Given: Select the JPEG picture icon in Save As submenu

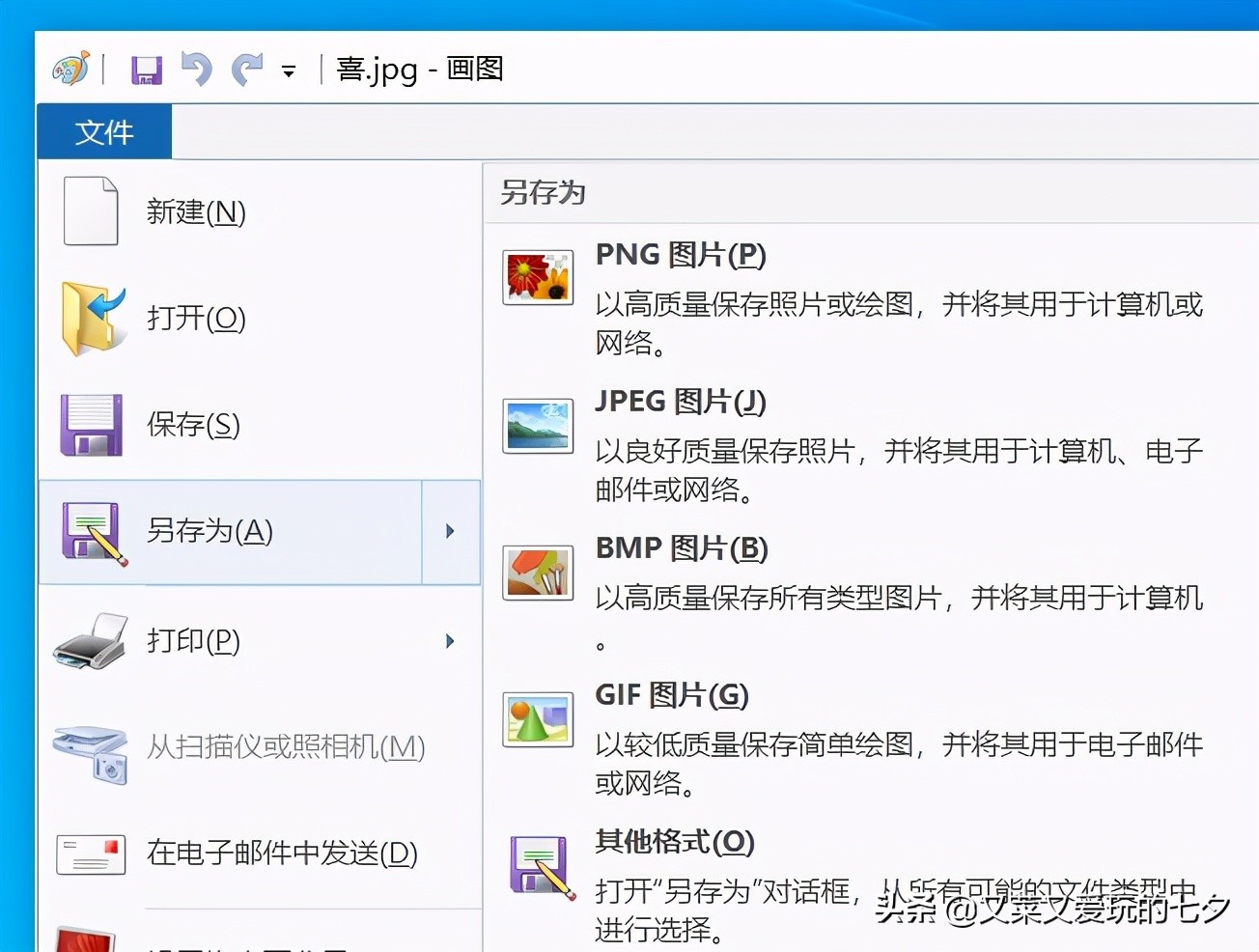Looking at the screenshot, I should pos(537,425).
